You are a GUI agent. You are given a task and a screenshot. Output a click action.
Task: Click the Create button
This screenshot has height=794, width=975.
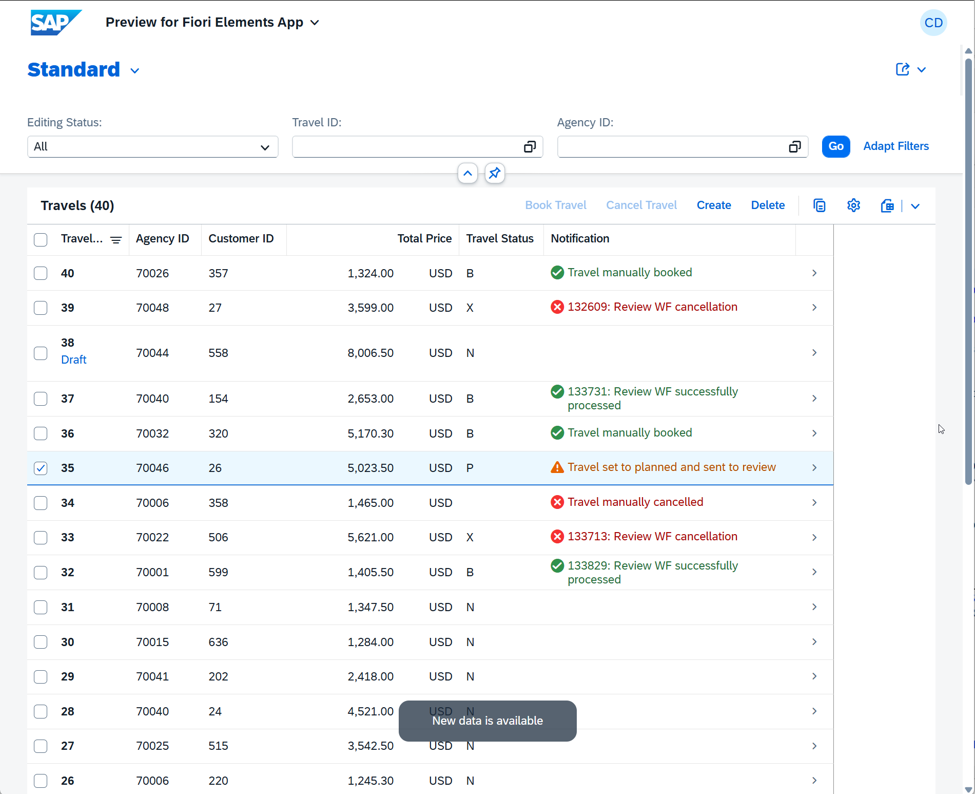pos(714,205)
